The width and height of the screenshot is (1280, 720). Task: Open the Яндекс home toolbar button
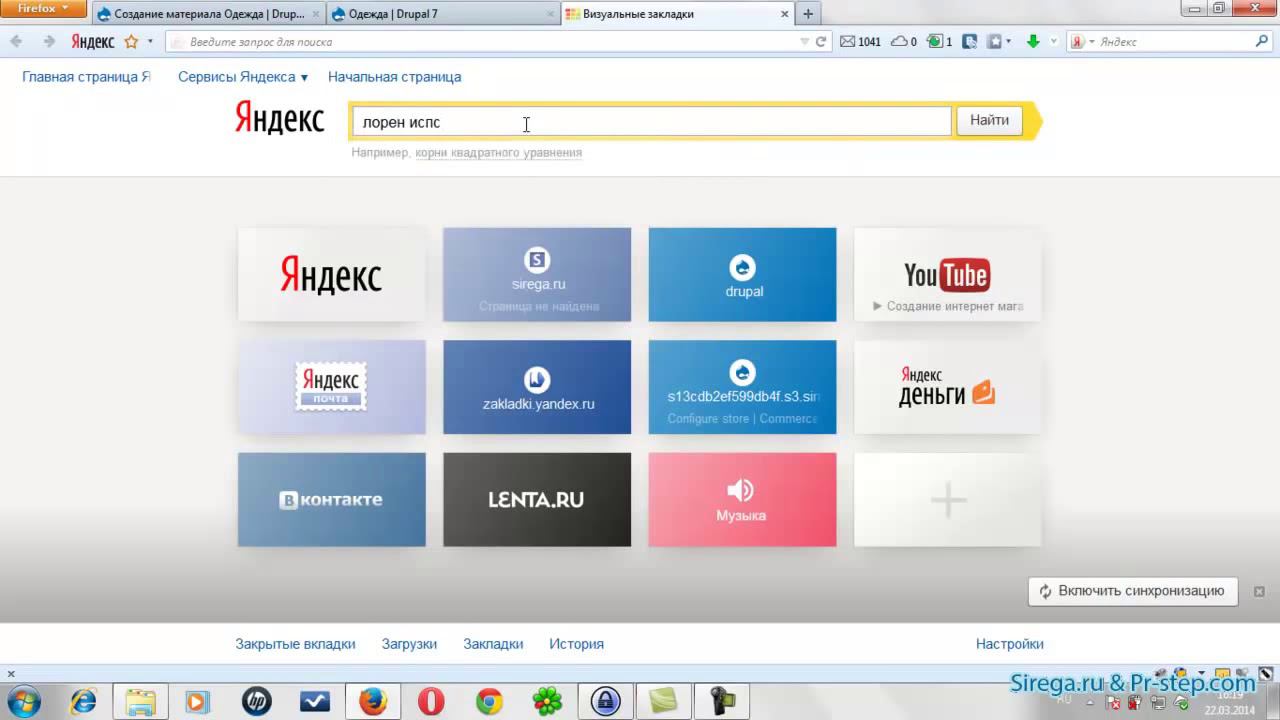tap(92, 42)
